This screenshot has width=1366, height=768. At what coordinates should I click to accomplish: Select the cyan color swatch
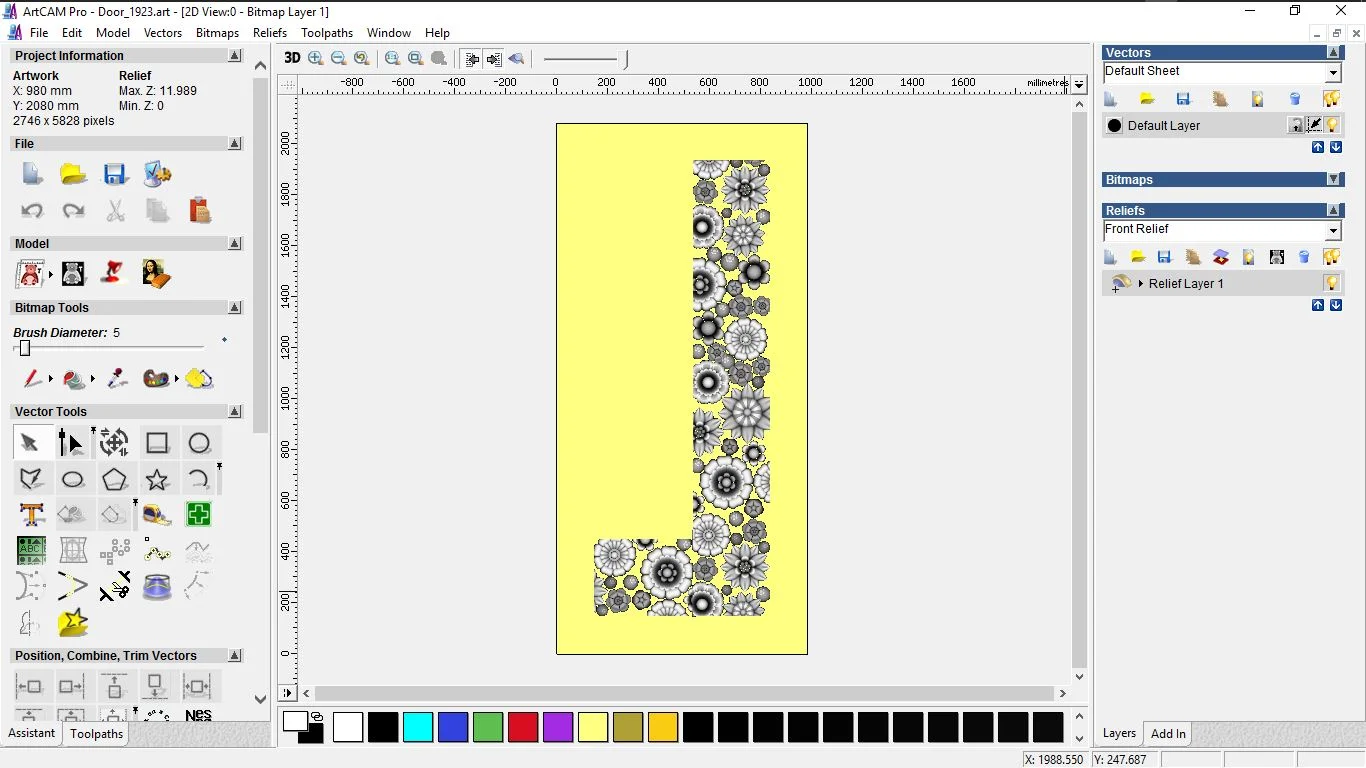[x=418, y=727]
